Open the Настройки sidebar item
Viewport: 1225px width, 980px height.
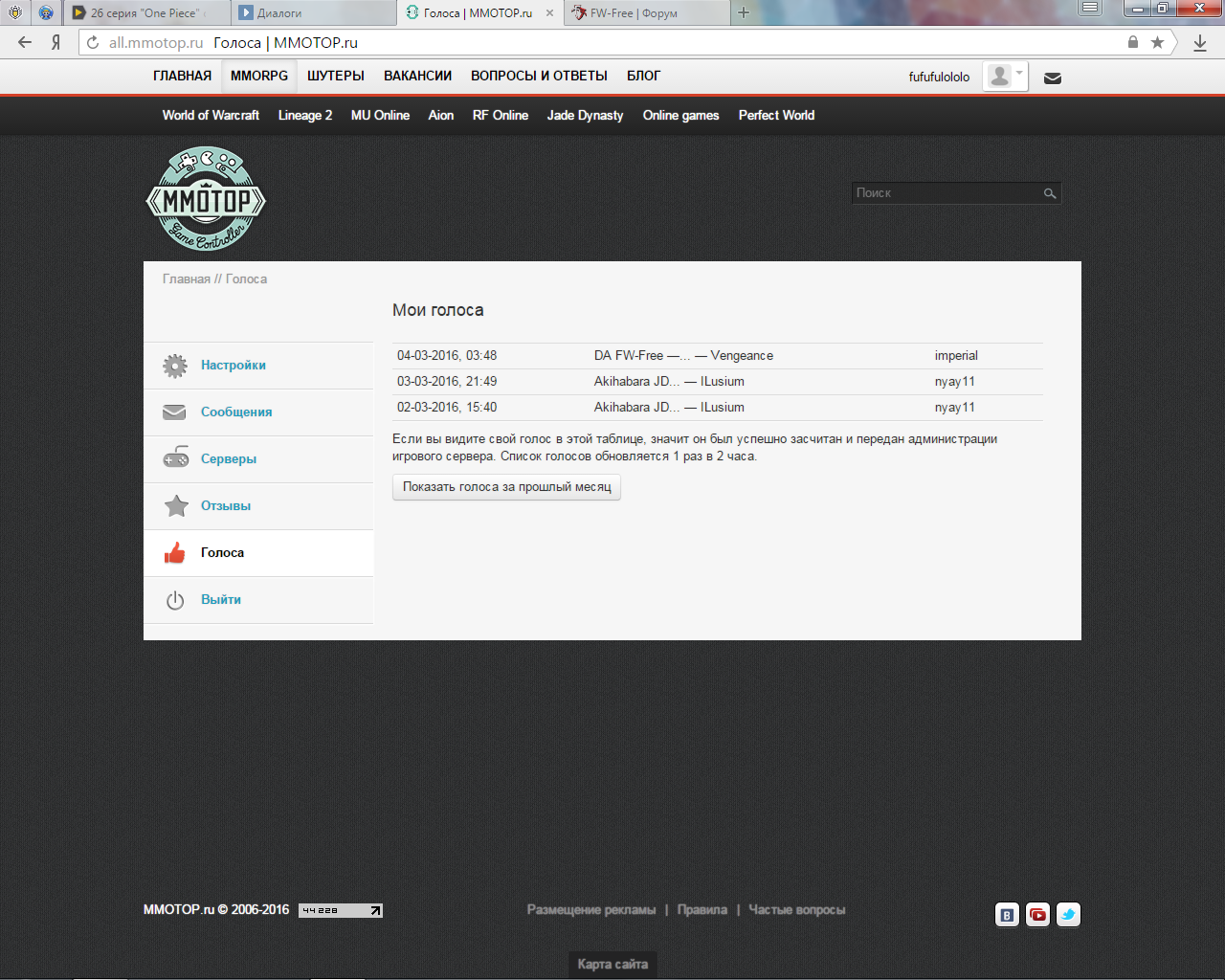point(233,366)
